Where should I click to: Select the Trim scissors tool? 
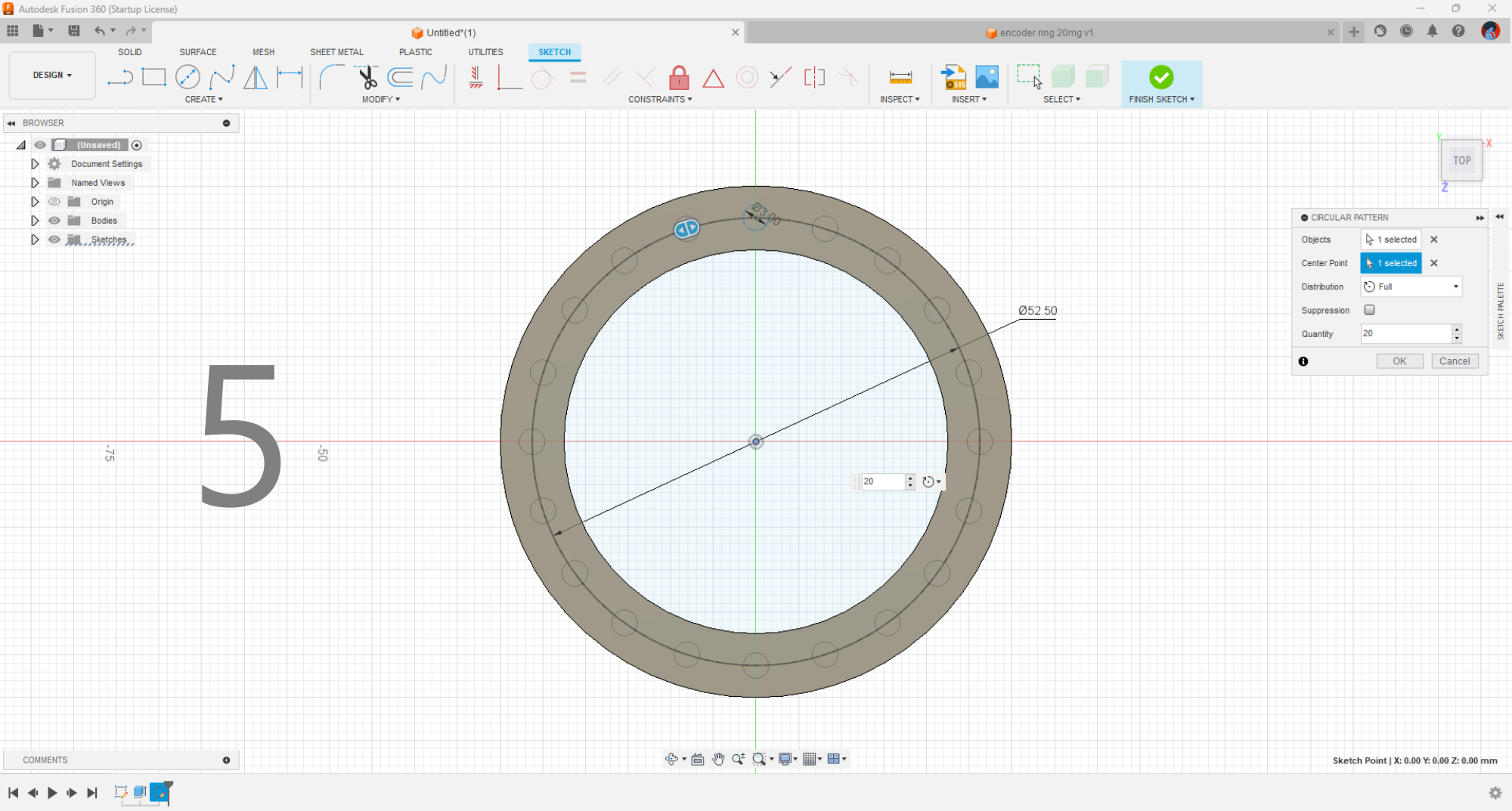[367, 77]
